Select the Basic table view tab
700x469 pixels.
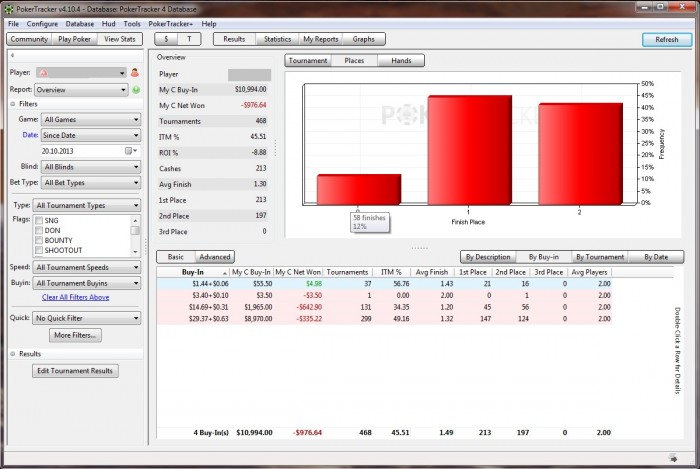(x=176, y=257)
